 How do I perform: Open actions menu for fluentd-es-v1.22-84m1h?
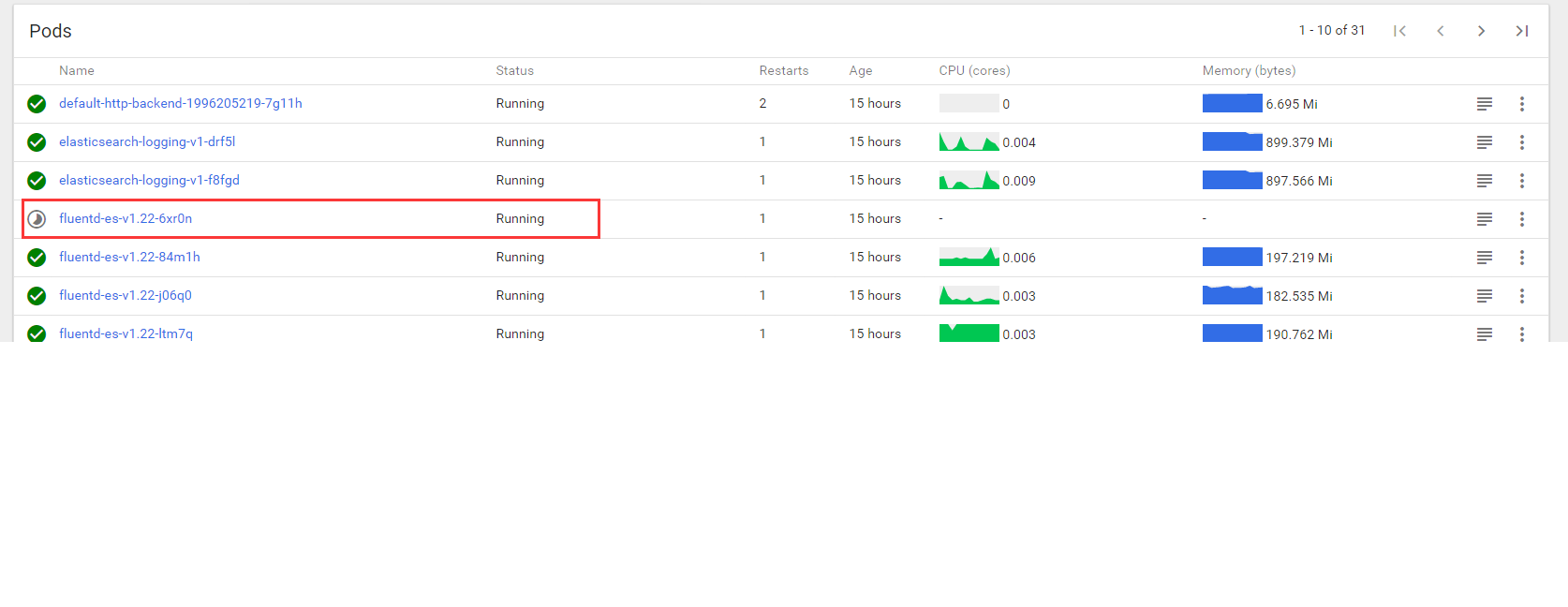(x=1522, y=258)
